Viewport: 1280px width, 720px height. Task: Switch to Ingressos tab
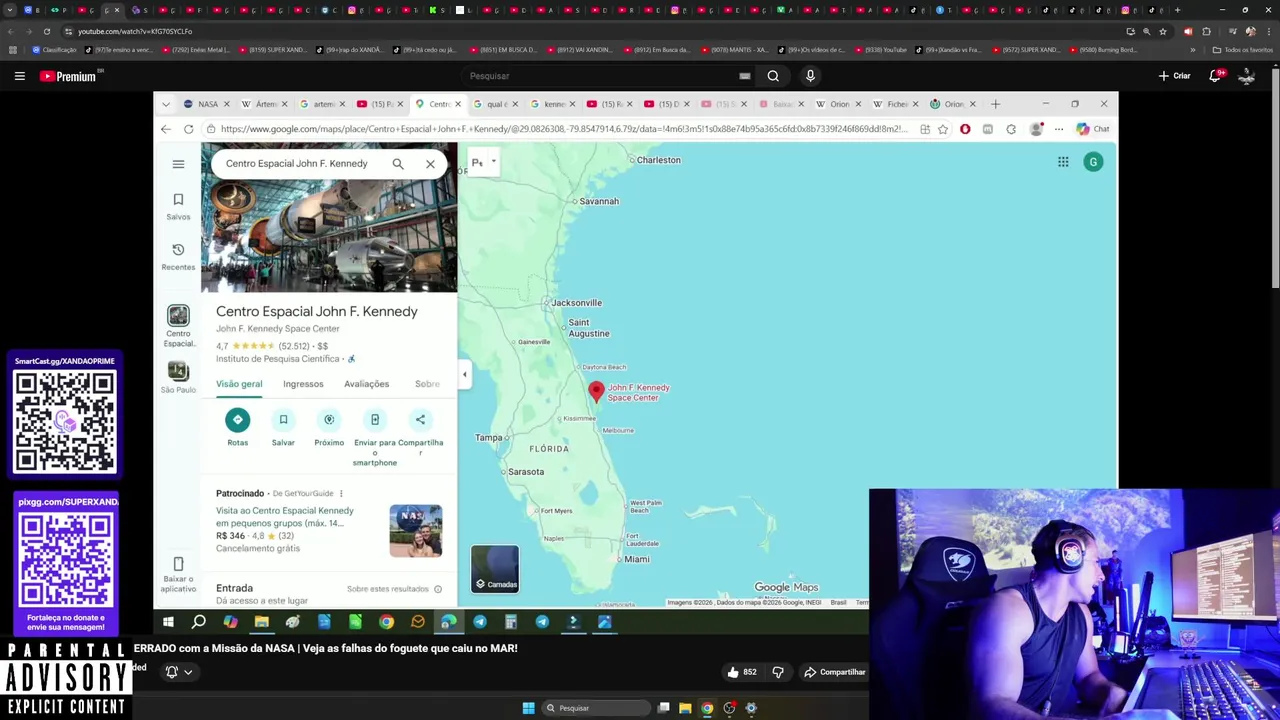pos(303,384)
